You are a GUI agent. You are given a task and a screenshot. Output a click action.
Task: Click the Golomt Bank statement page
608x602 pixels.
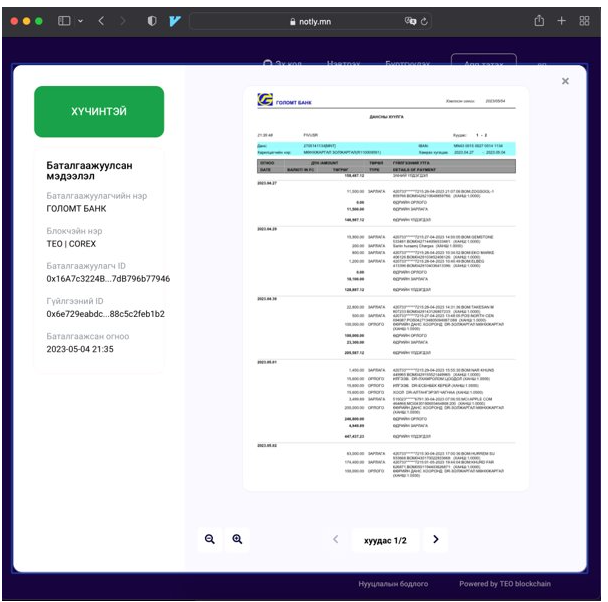click(x=386, y=290)
